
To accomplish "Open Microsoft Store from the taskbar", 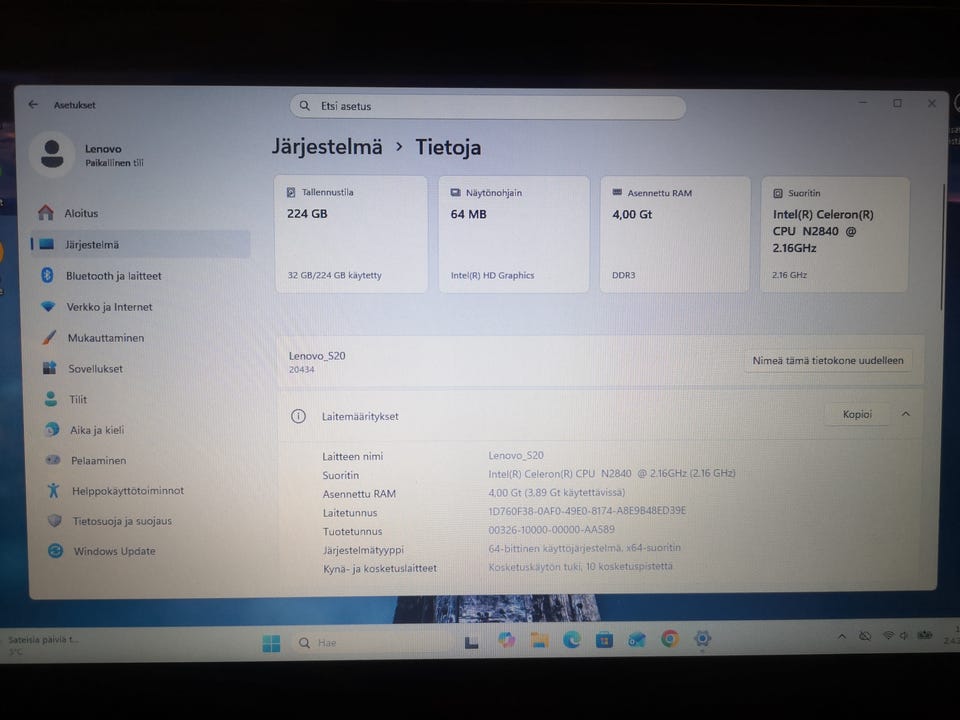I will (604, 640).
